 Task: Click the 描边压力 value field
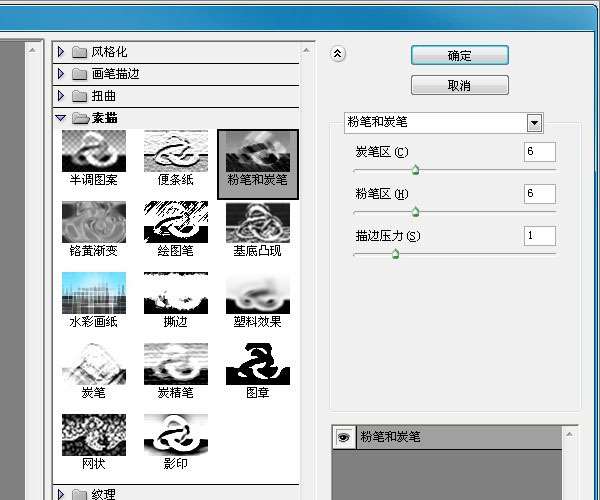tap(540, 236)
